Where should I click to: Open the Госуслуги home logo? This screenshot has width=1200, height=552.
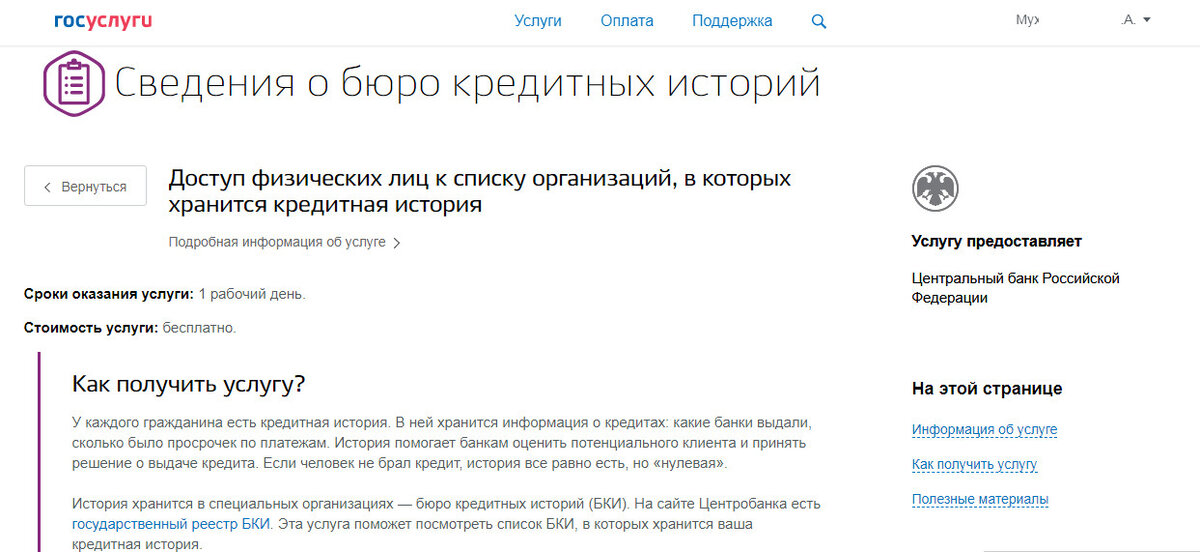point(104,20)
